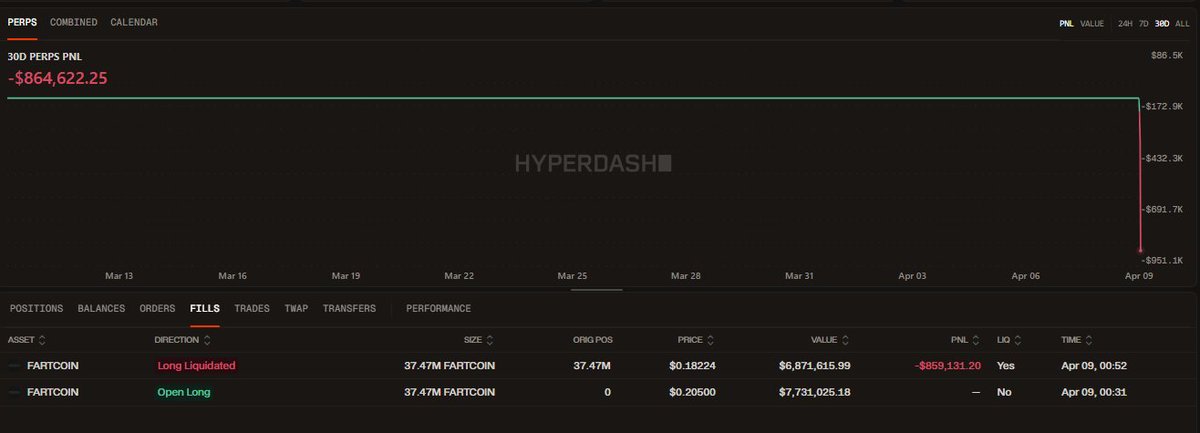The height and width of the screenshot is (433, 1200).
Task: Click the $6,871,615.99 value cell
Action: (815, 366)
